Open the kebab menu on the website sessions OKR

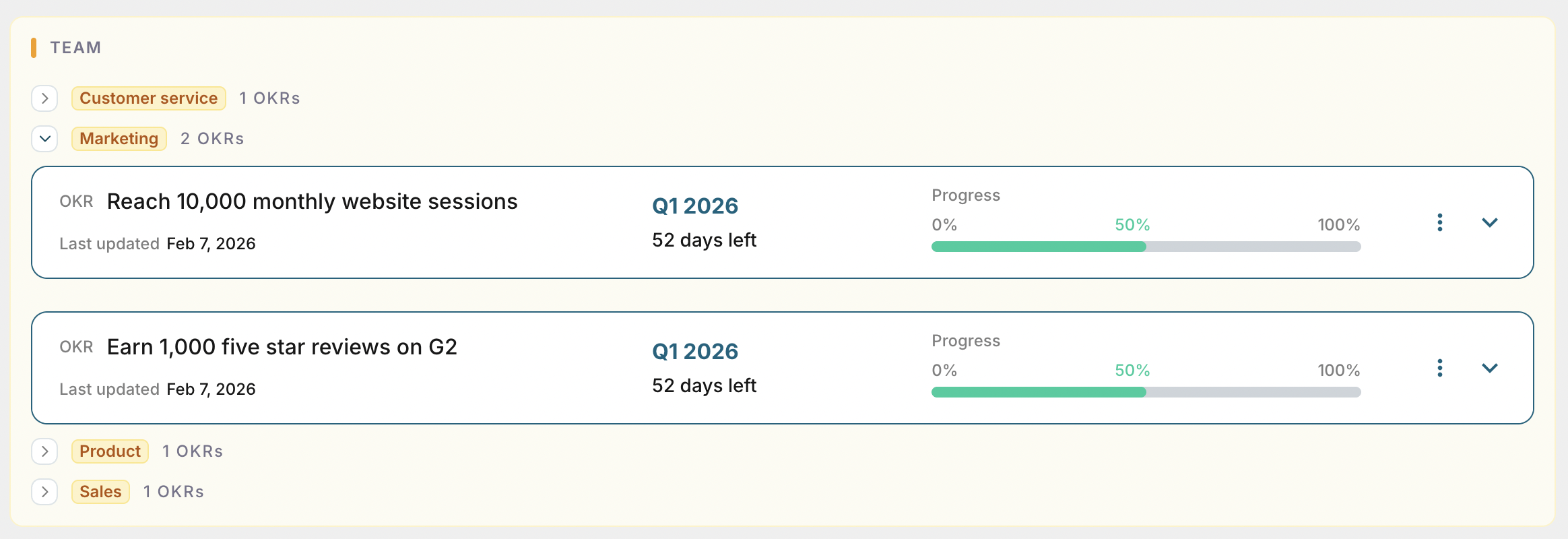[x=1439, y=222]
